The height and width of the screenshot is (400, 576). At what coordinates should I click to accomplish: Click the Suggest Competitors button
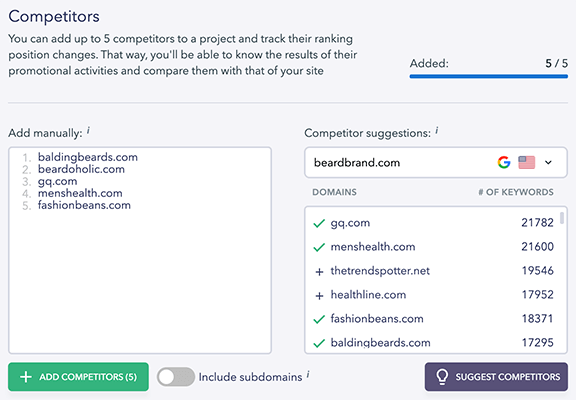click(496, 377)
